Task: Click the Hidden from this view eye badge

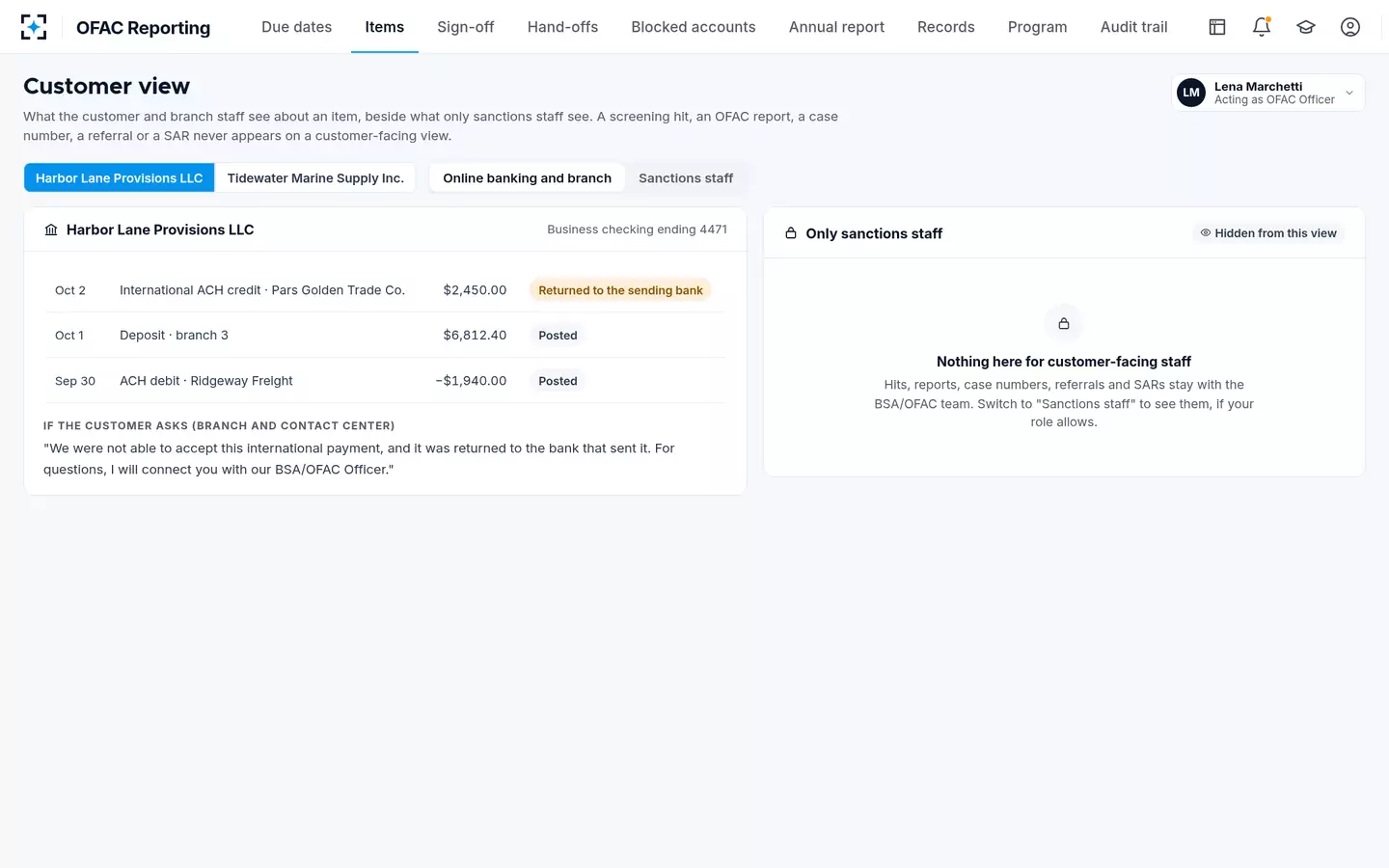Action: pyautogui.click(x=1268, y=233)
